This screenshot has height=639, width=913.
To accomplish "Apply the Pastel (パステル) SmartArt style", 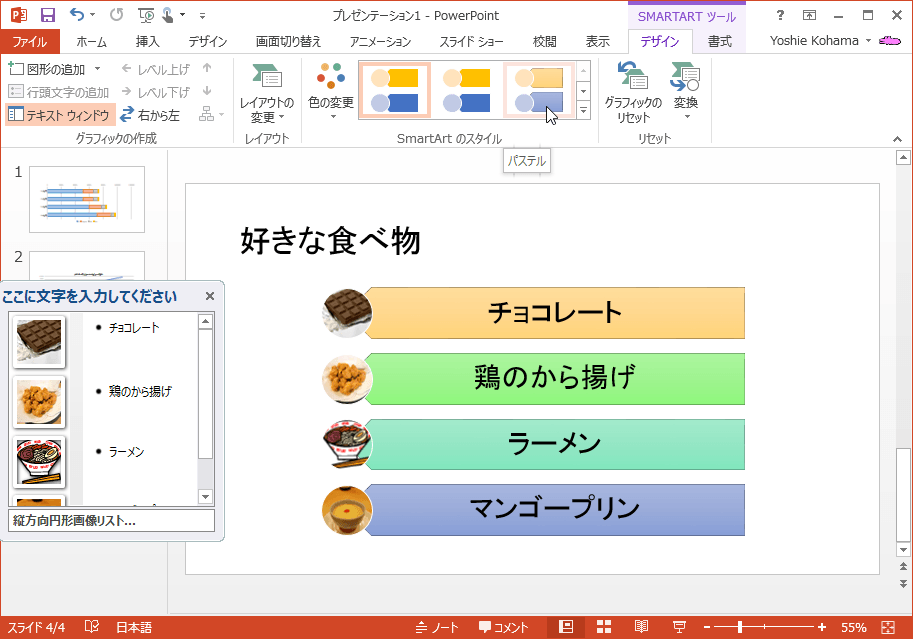I will (x=539, y=90).
